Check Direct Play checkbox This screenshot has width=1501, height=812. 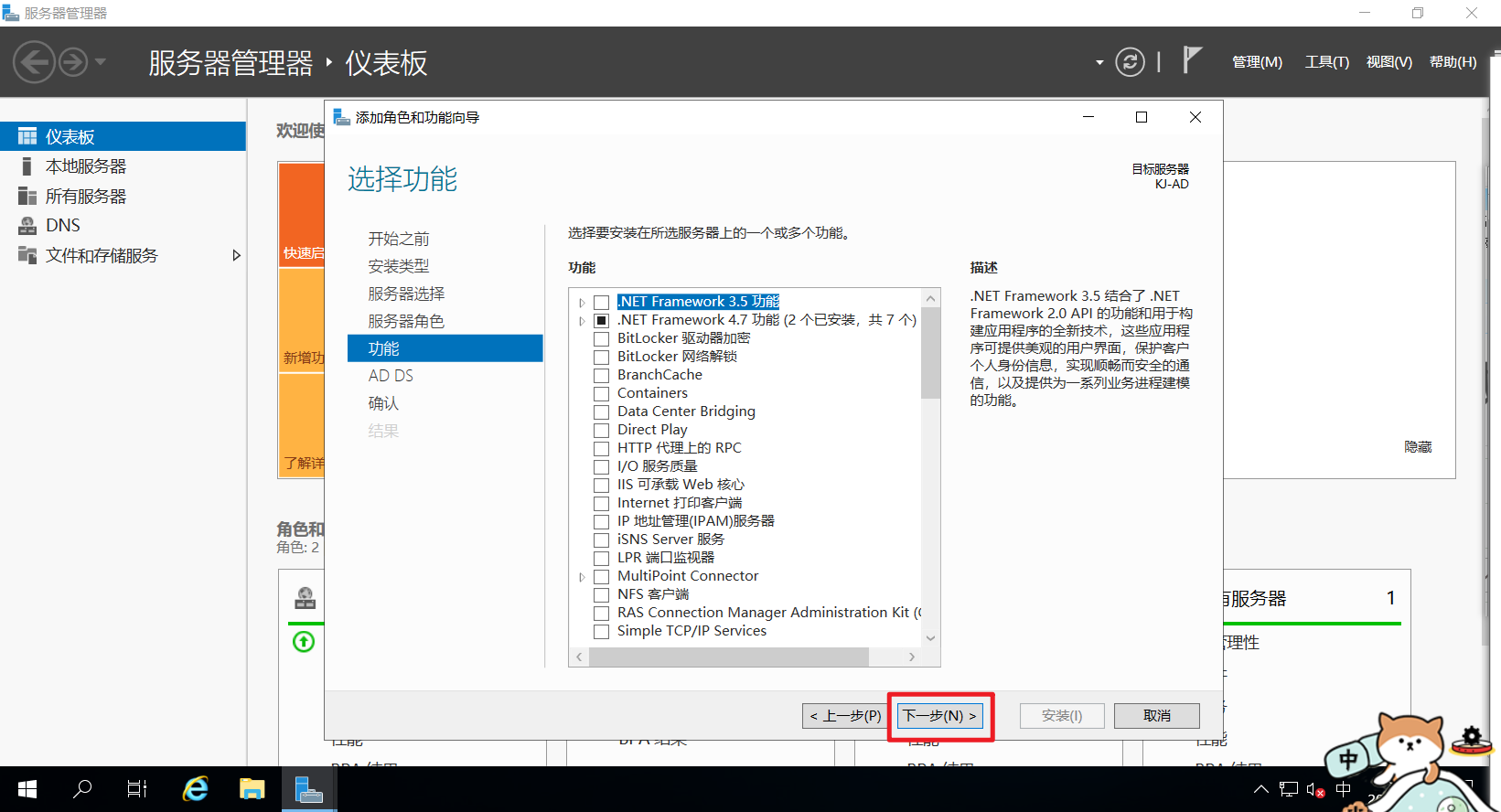(601, 430)
